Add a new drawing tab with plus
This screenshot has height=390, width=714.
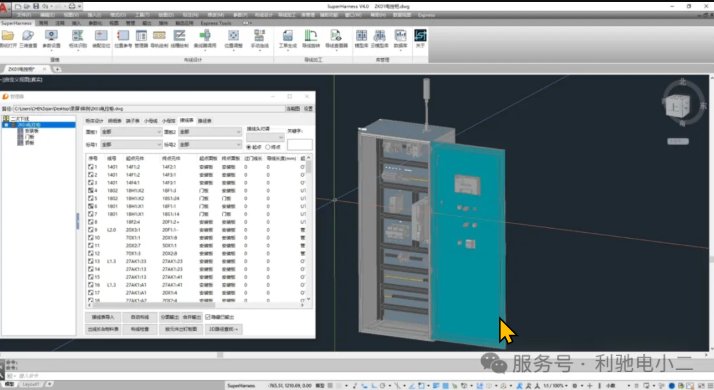pyautogui.click(x=57, y=69)
